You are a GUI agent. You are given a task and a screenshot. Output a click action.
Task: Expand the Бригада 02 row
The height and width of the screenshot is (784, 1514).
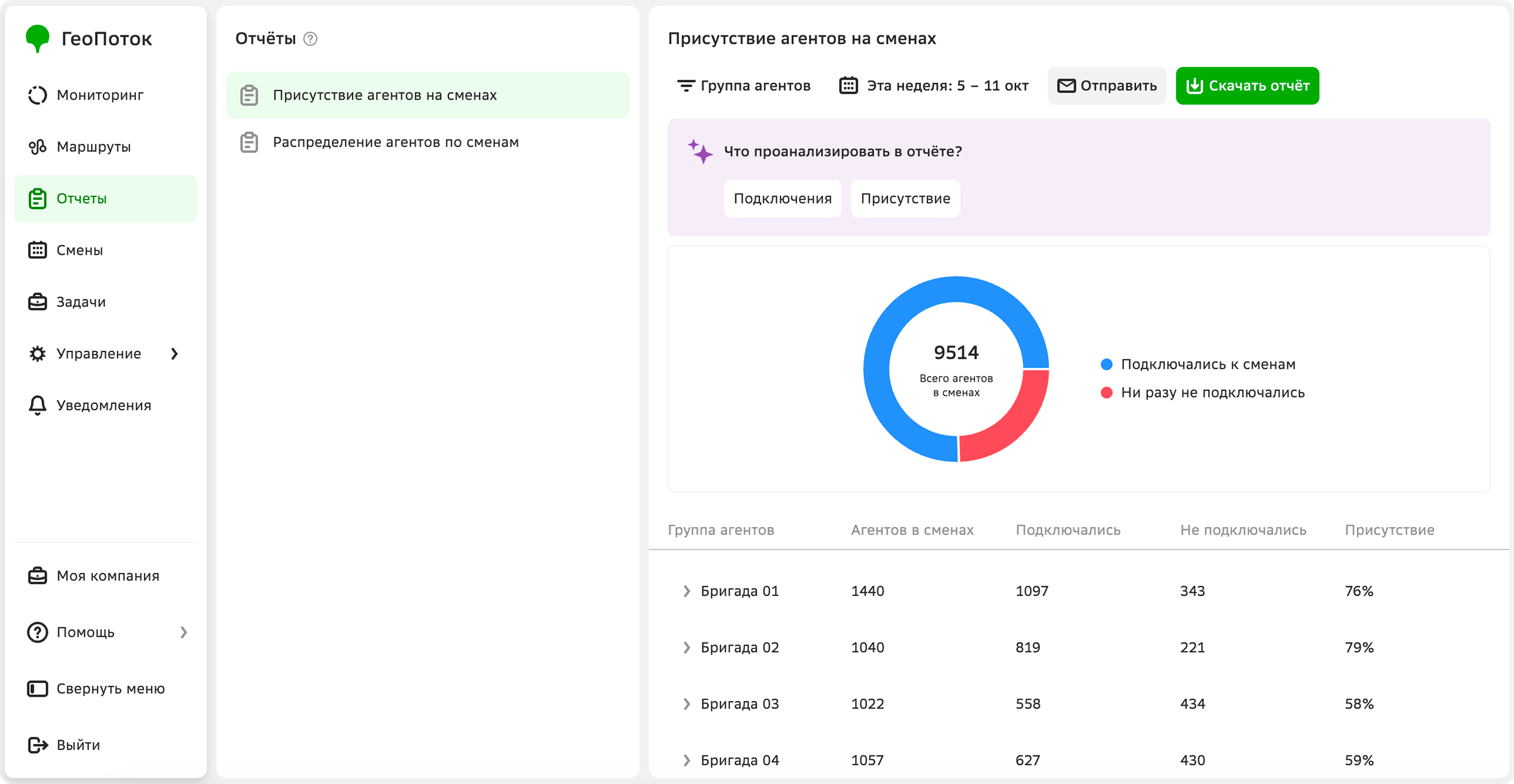click(x=686, y=648)
